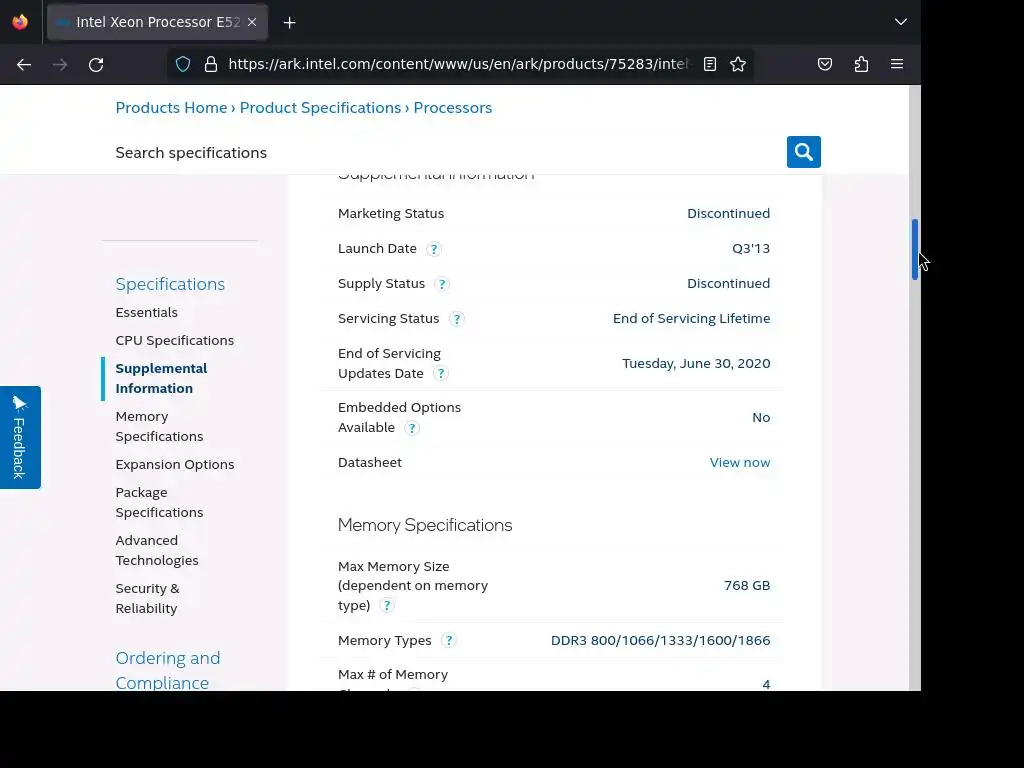Viewport: 1024px width, 768px height.
Task: Open Processors breadcrumb link
Action: 453,108
